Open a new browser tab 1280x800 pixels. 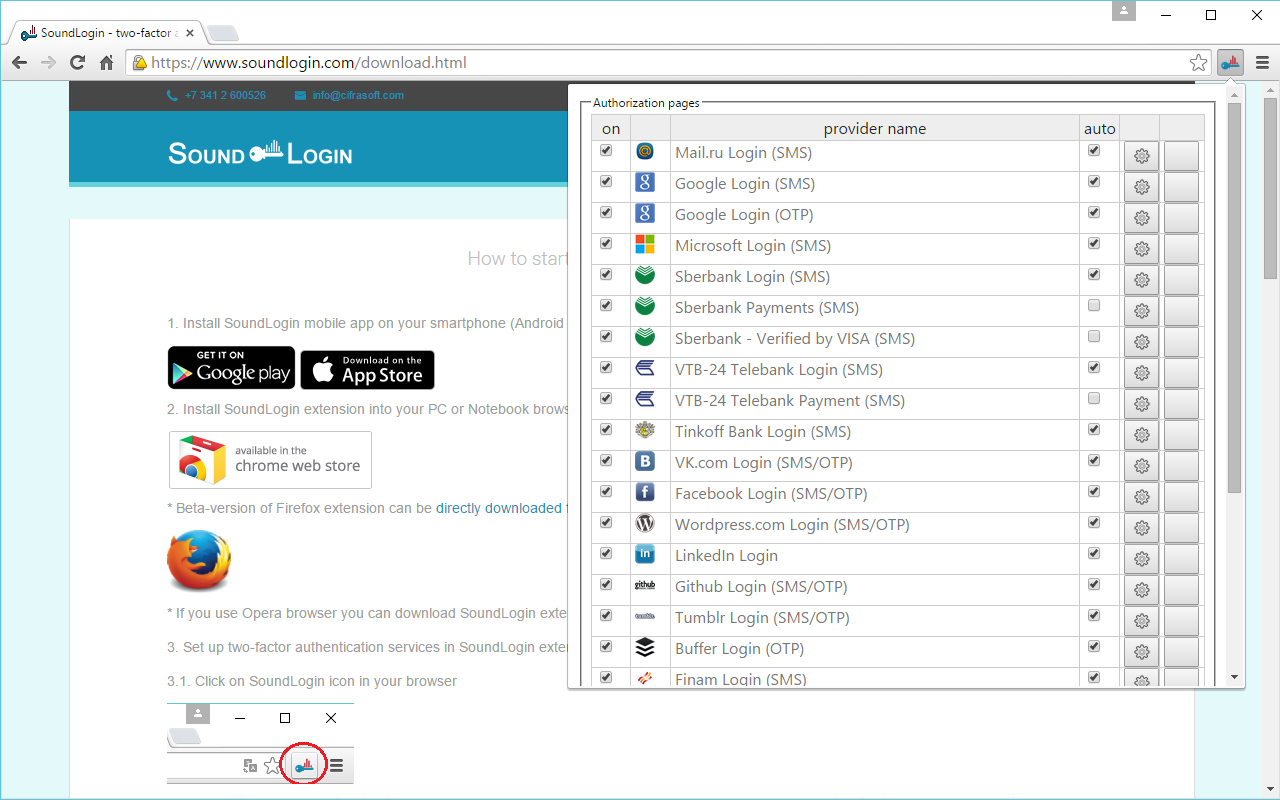point(221,34)
